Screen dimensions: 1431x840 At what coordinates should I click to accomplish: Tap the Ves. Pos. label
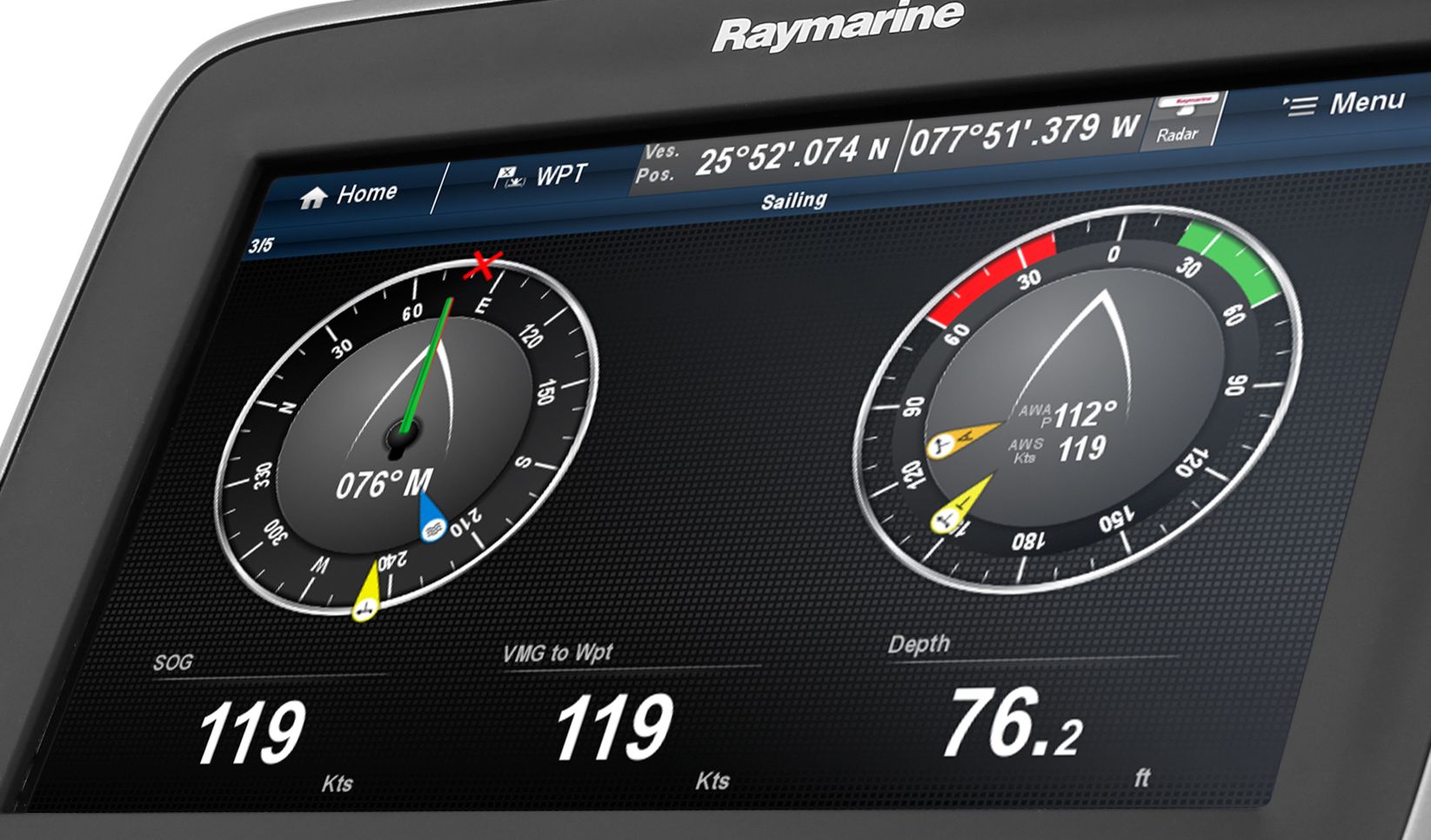click(x=657, y=163)
